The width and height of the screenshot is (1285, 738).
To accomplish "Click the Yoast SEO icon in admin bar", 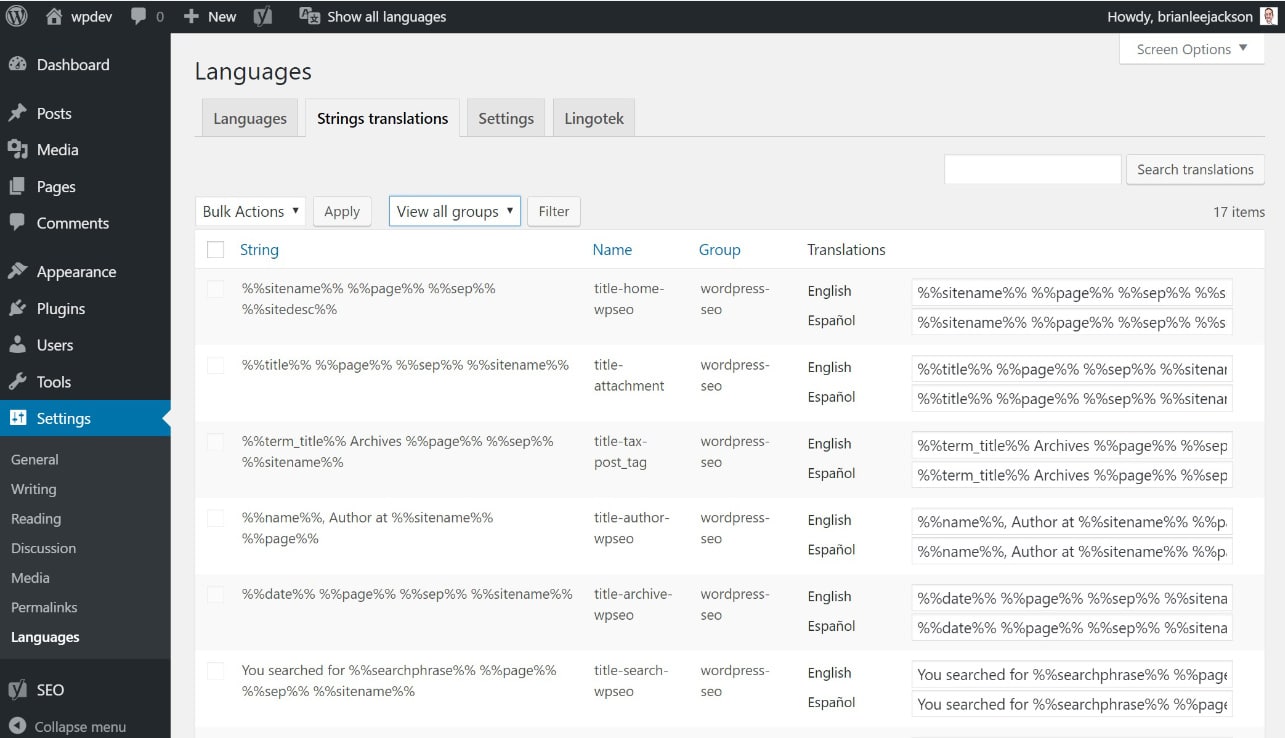I will pos(263,17).
